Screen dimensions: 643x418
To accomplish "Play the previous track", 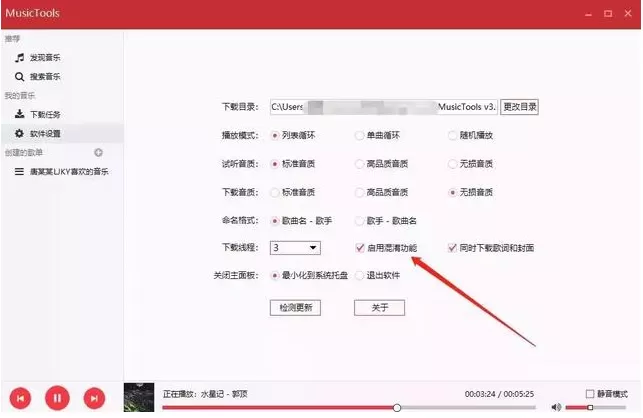I will [x=20, y=398].
